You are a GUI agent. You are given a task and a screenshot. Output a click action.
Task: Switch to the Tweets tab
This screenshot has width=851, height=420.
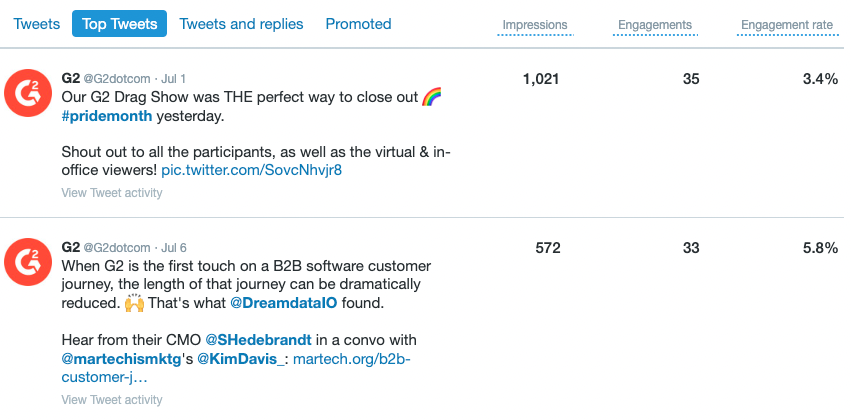(x=36, y=24)
